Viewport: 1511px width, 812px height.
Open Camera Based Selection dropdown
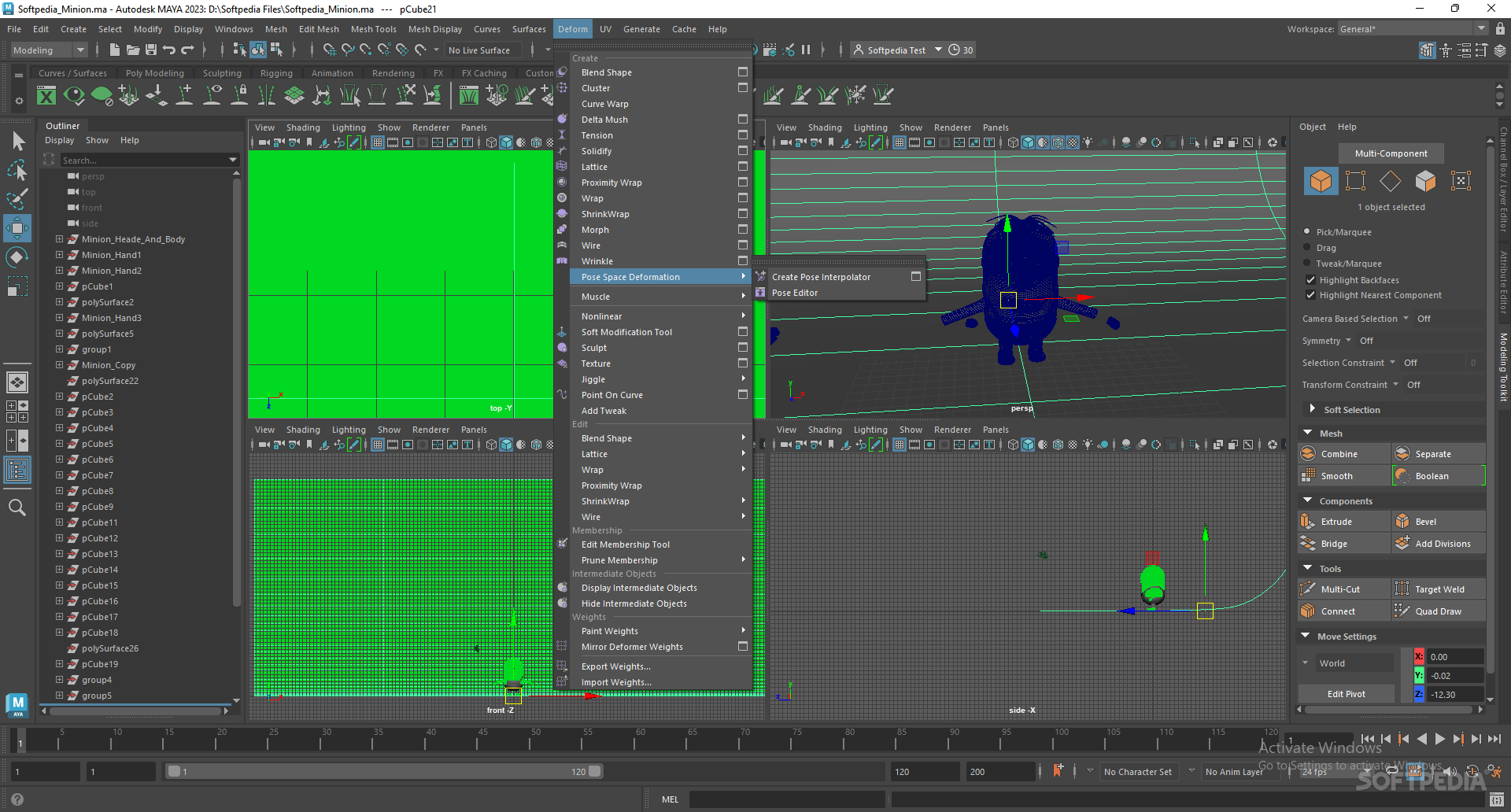click(x=1406, y=318)
